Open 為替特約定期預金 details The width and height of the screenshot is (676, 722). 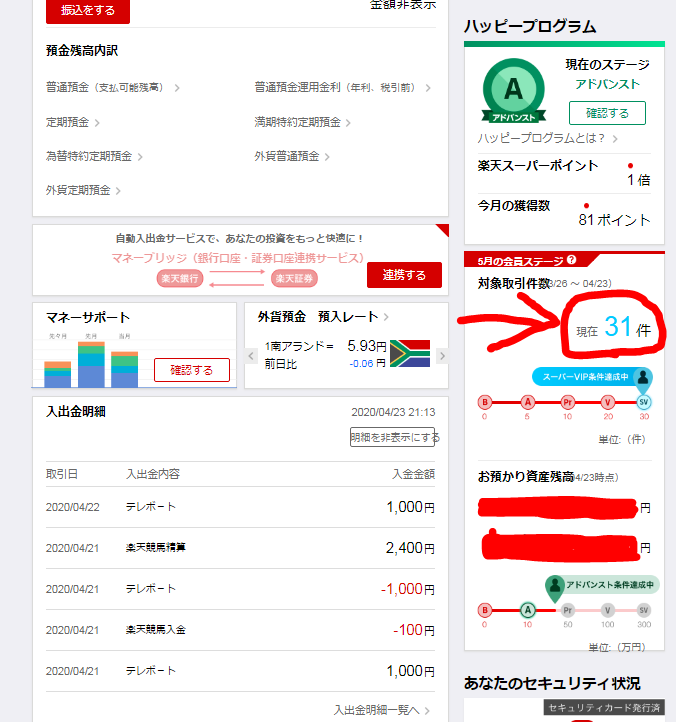click(94, 157)
